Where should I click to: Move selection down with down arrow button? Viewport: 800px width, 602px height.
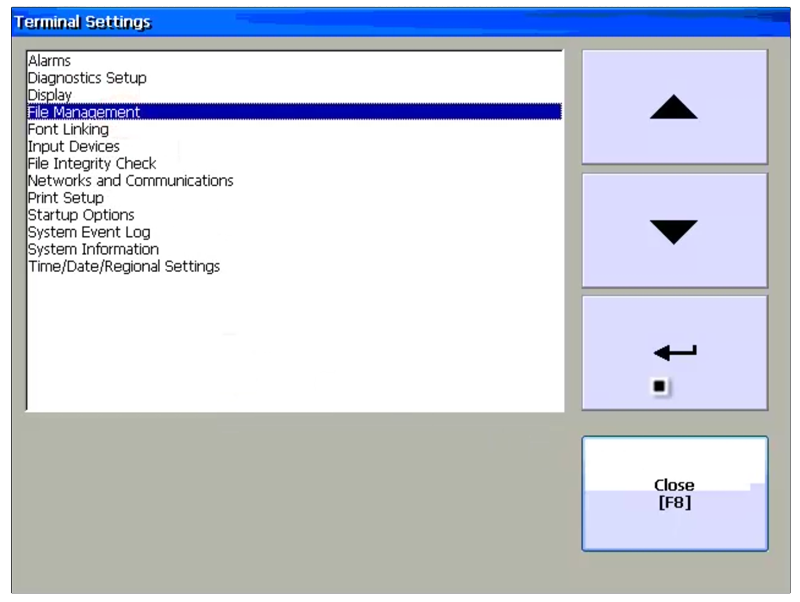click(674, 231)
